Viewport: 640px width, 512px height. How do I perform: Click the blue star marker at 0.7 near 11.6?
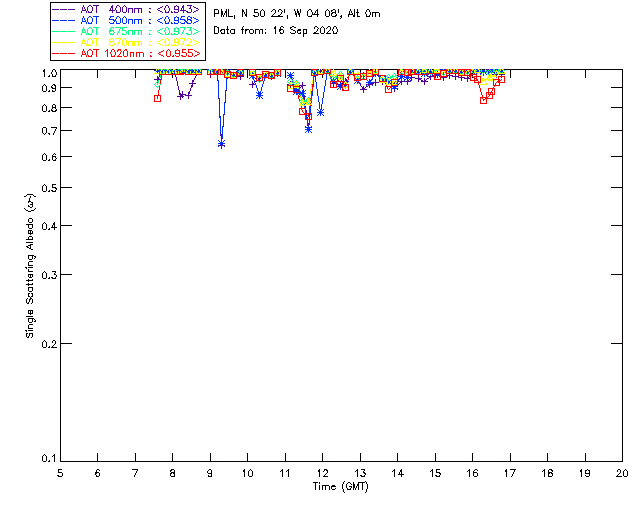[309, 129]
